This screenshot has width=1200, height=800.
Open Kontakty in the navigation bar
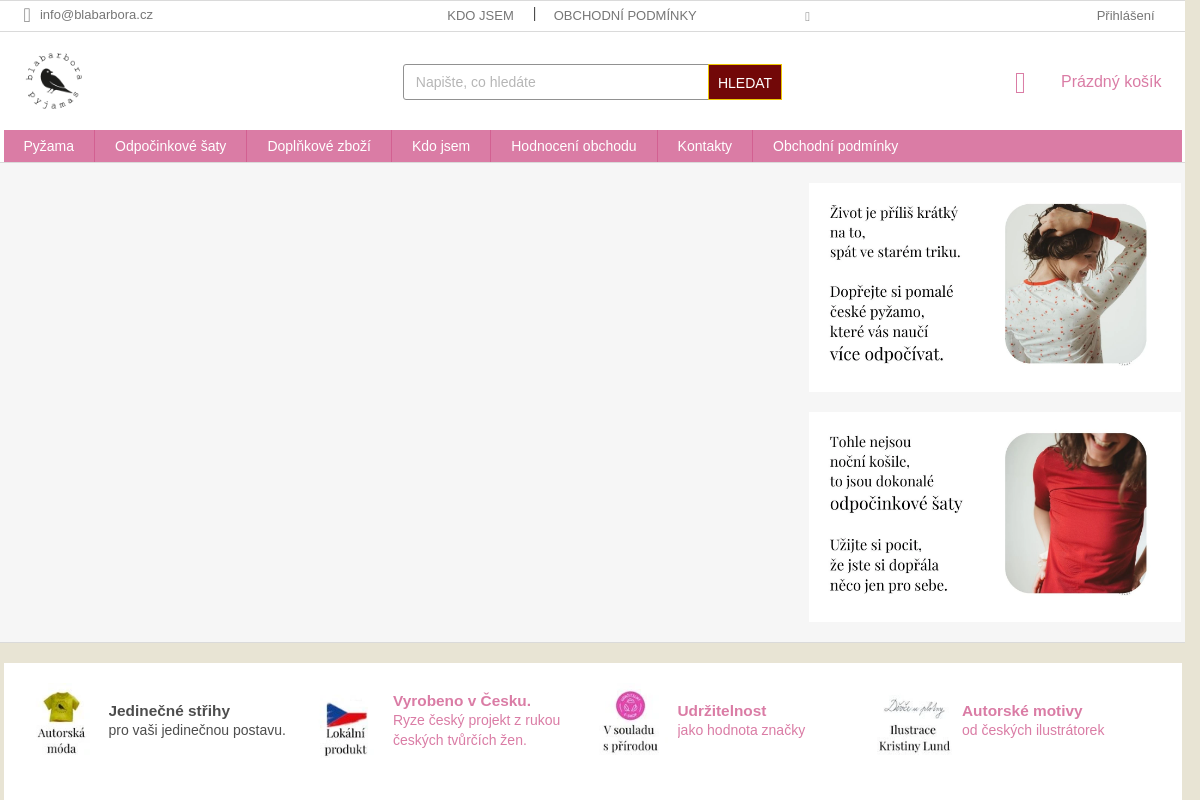[x=705, y=146]
